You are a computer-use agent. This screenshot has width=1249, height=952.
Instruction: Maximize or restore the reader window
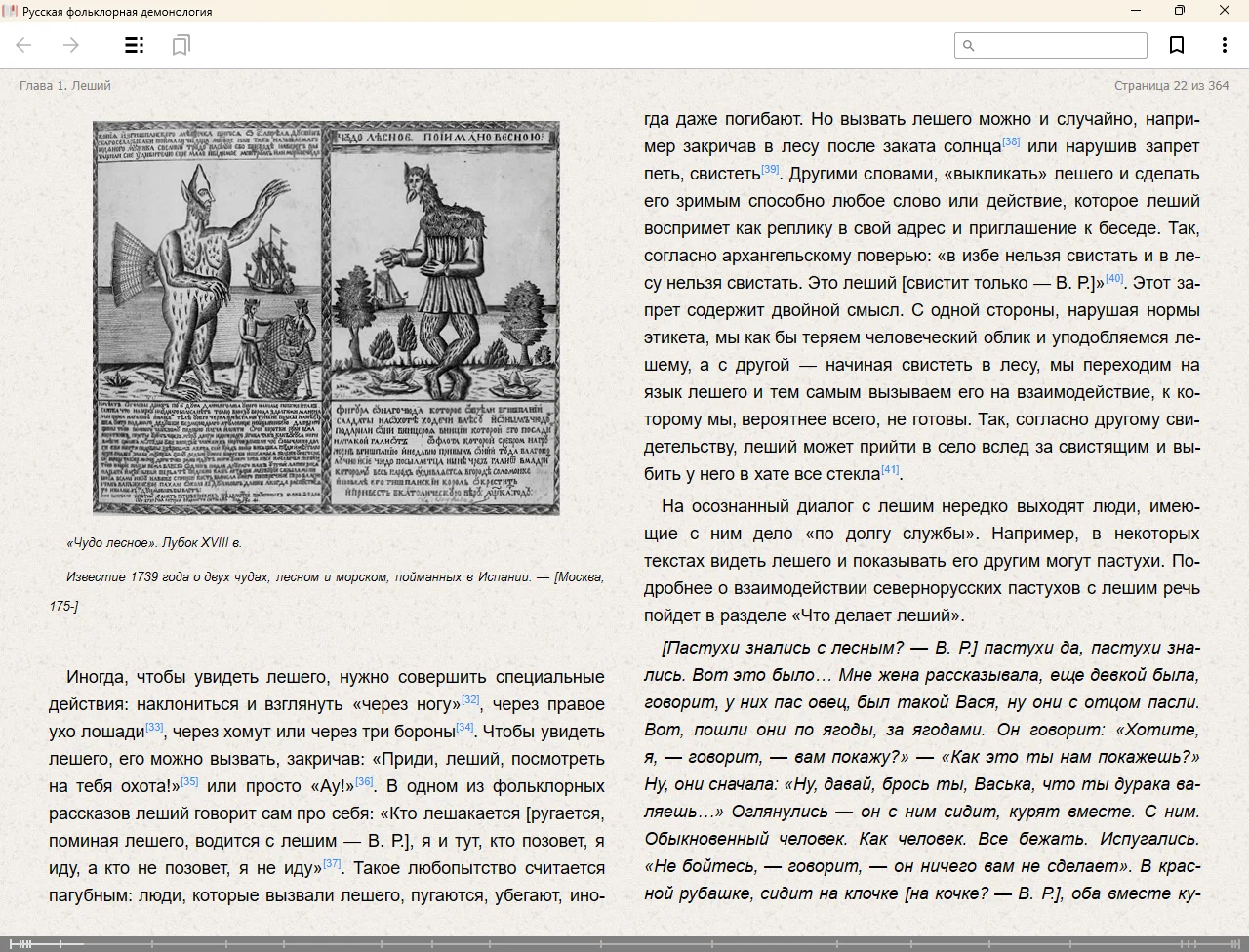(1179, 11)
